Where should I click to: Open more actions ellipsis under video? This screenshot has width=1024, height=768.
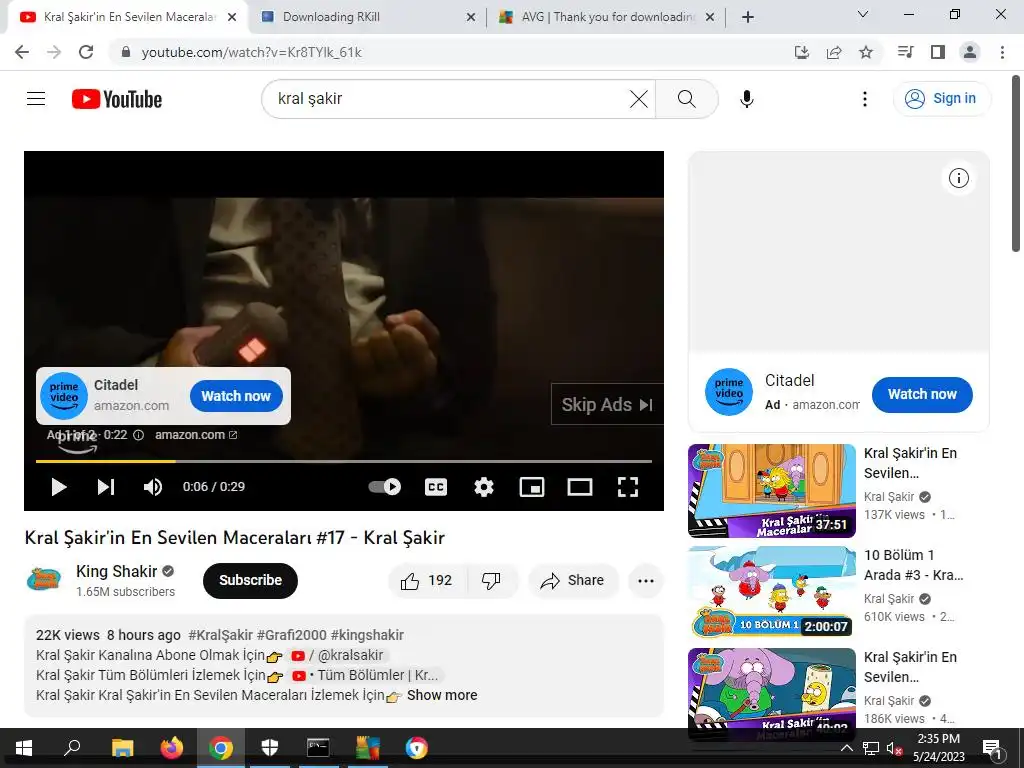click(646, 580)
